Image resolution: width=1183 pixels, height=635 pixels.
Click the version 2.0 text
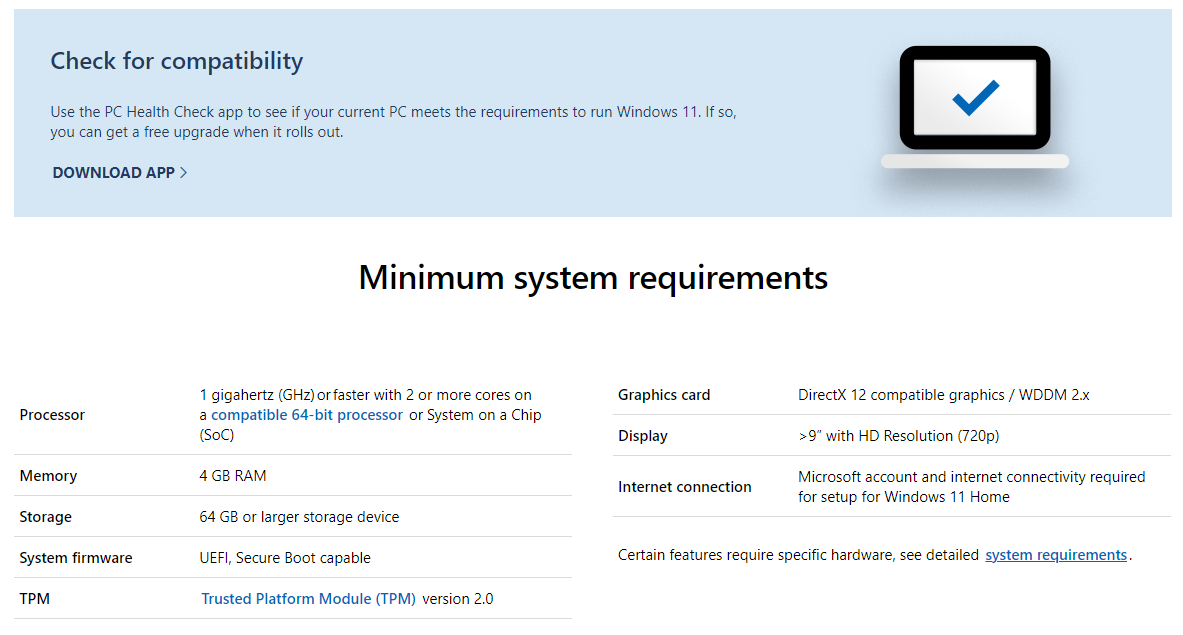(457, 599)
